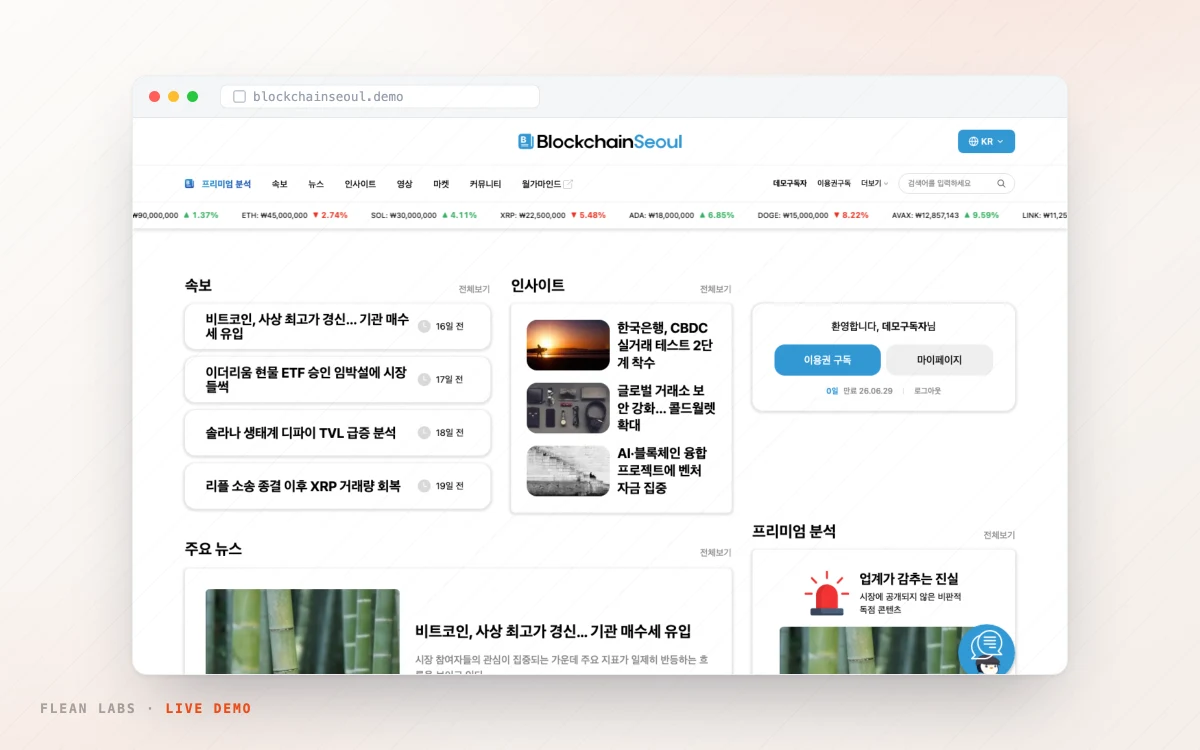1200x750 pixels.
Task: Open the KR language dropdown
Action: click(x=986, y=142)
